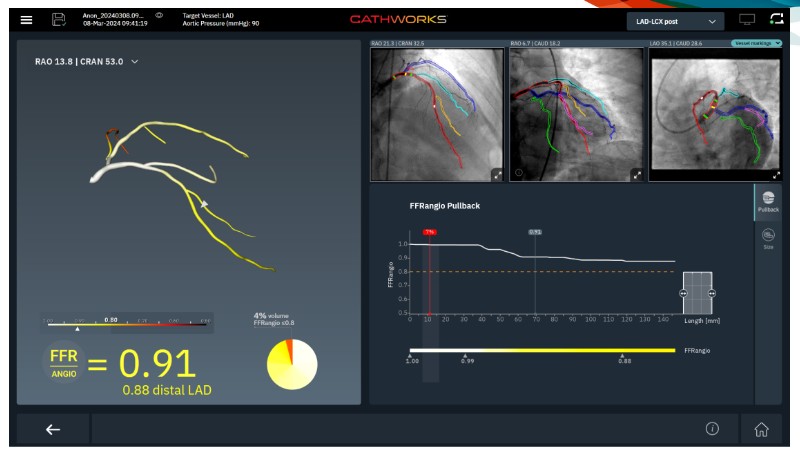Viewport: 800px width, 450px height.
Task: Expand the RAO 13.8 CRAN 53.0 view dropdown
Action: tap(135, 62)
